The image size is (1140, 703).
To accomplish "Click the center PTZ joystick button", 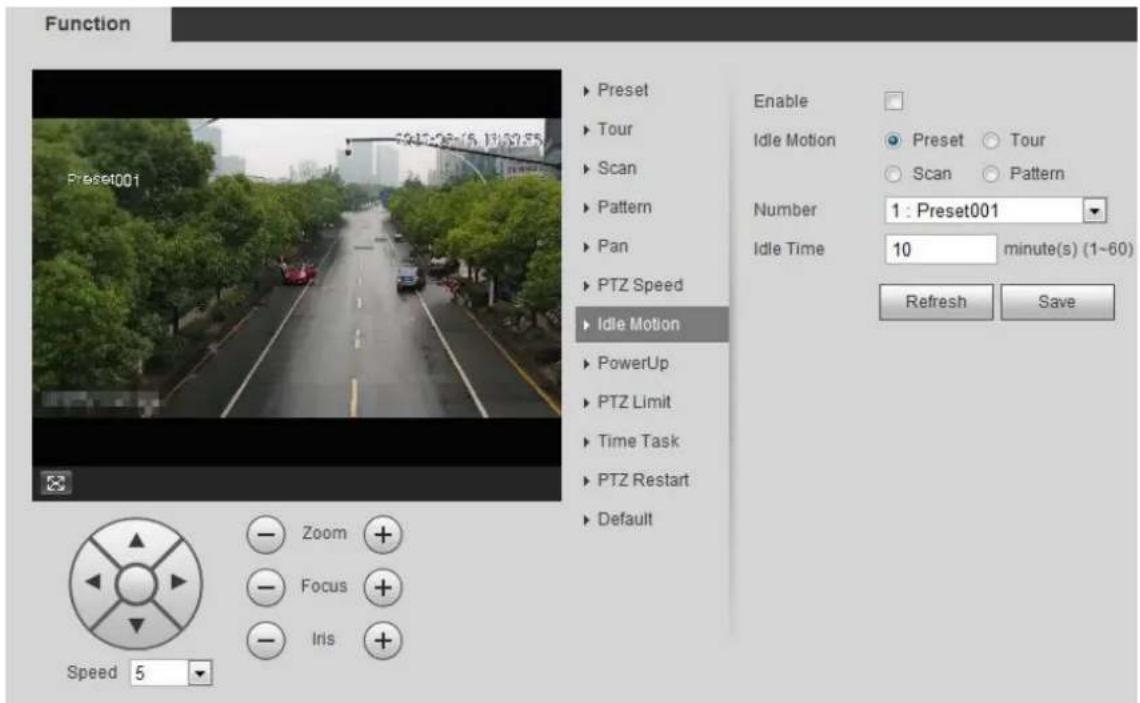I will (x=136, y=583).
